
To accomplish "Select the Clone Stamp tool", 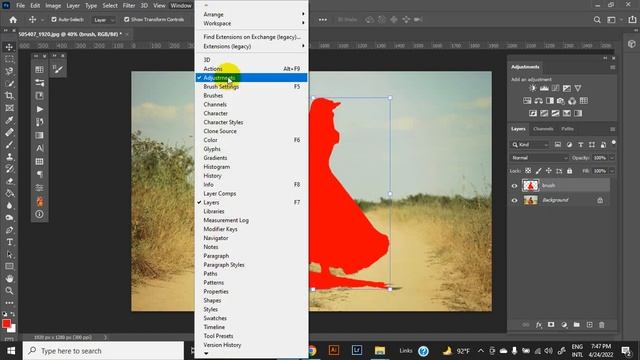I will coord(9,157).
